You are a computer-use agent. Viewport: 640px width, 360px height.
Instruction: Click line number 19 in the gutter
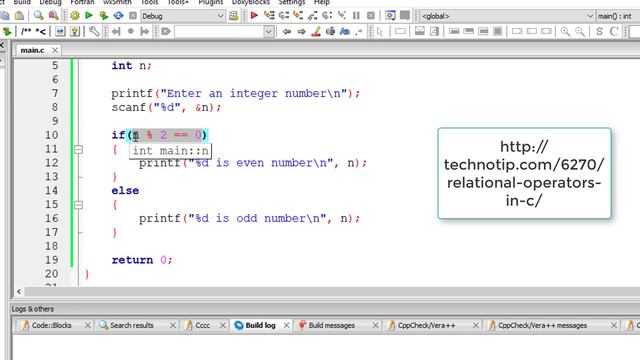pyautogui.click(x=51, y=260)
